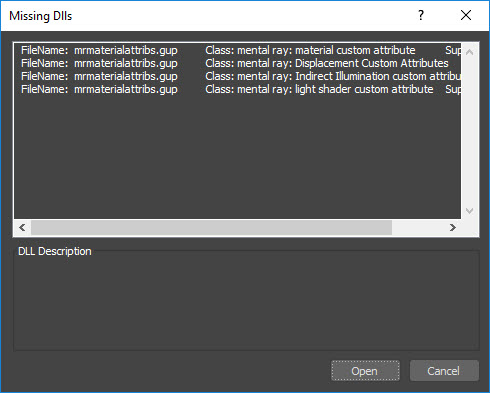Click the Open button

(365, 370)
